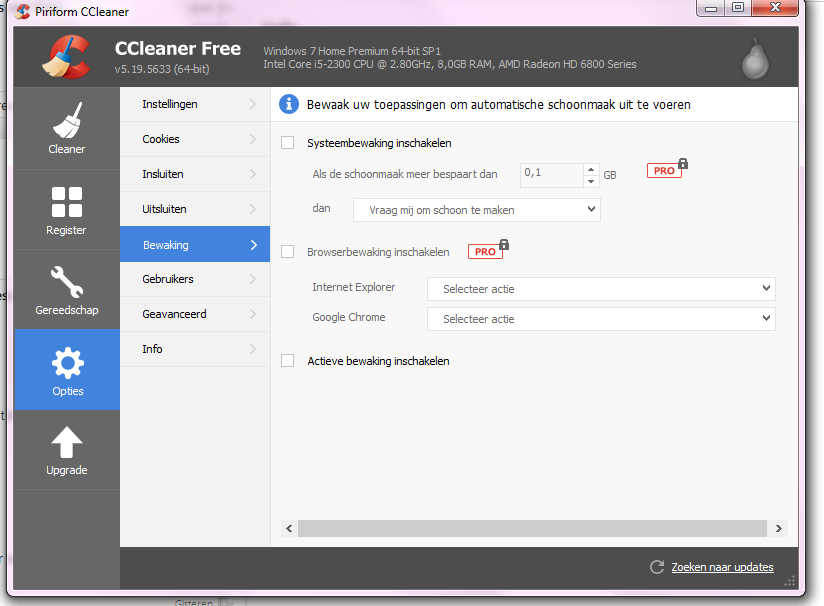Click the blue info icon

coord(289,104)
